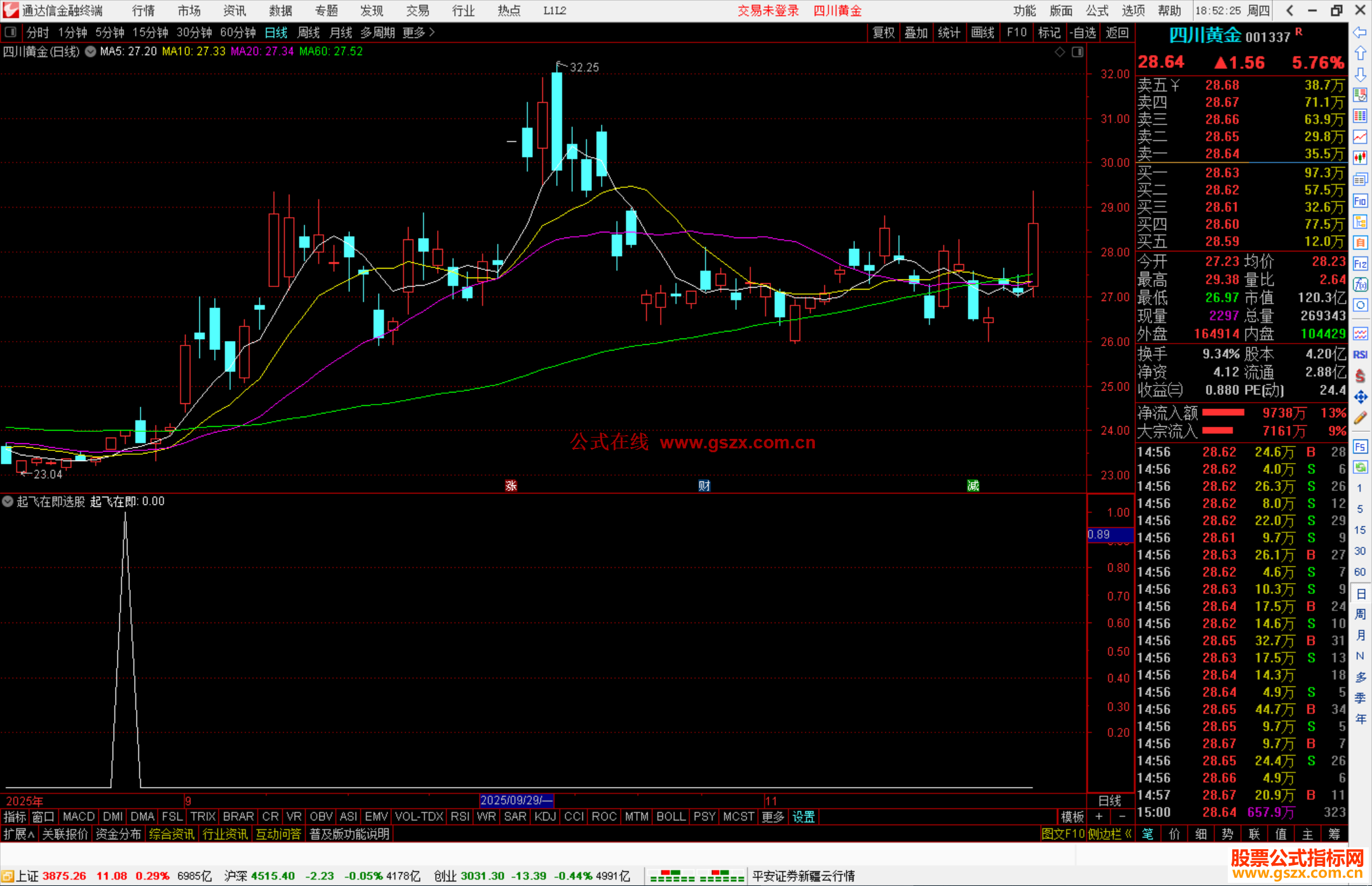Expand the 扩展 panel at bottom left
Screen dimensions: 1372x886
tap(19, 834)
